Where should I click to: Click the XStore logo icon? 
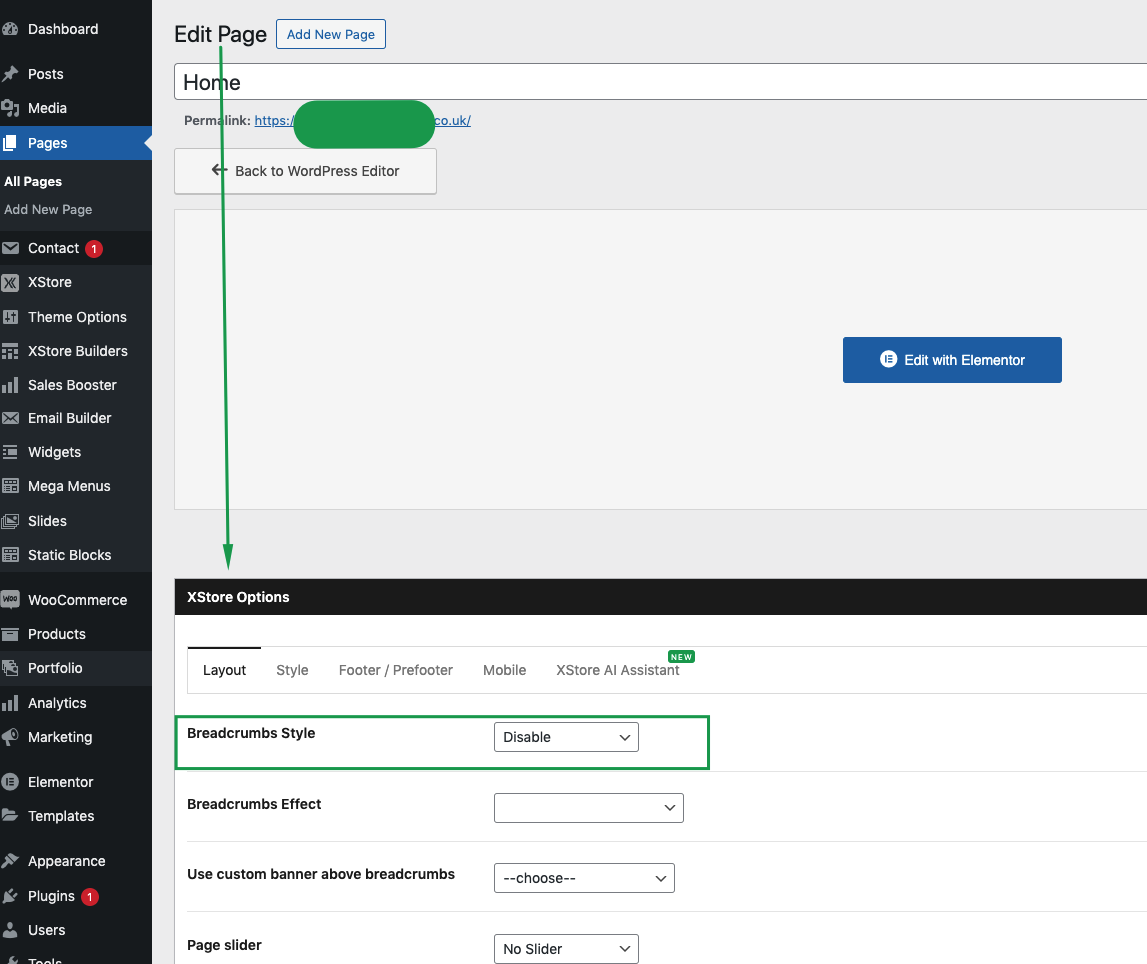click(x=10, y=282)
